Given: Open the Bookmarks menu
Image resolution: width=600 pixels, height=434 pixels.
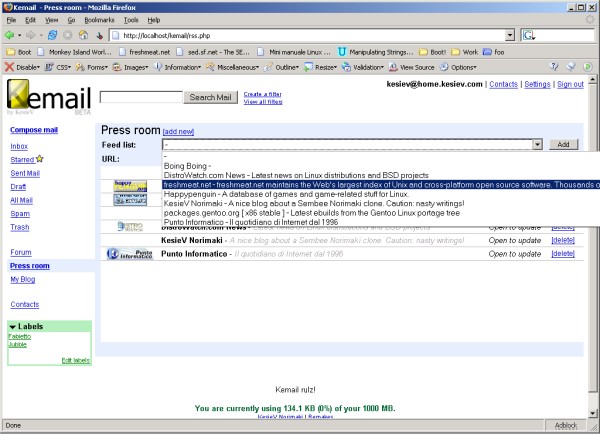Looking at the screenshot, I should [99, 20].
